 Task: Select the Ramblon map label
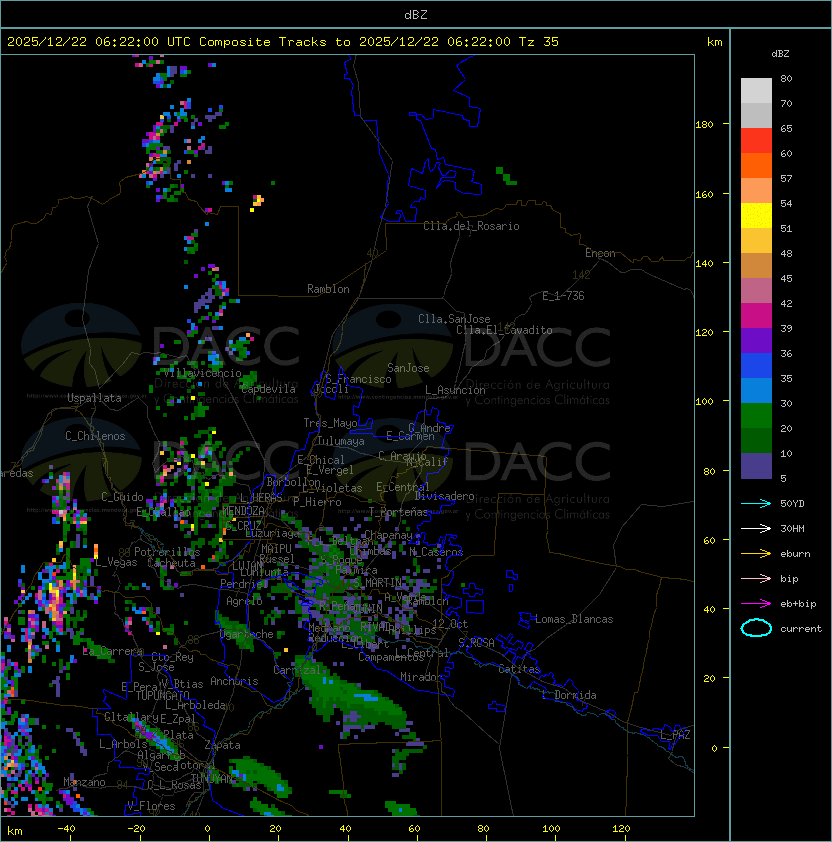click(328, 289)
